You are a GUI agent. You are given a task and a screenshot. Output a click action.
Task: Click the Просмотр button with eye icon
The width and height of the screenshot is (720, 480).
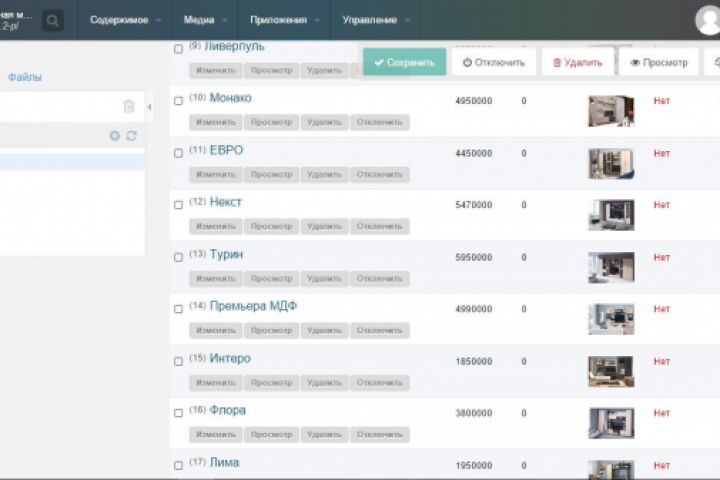pyautogui.click(x=659, y=62)
